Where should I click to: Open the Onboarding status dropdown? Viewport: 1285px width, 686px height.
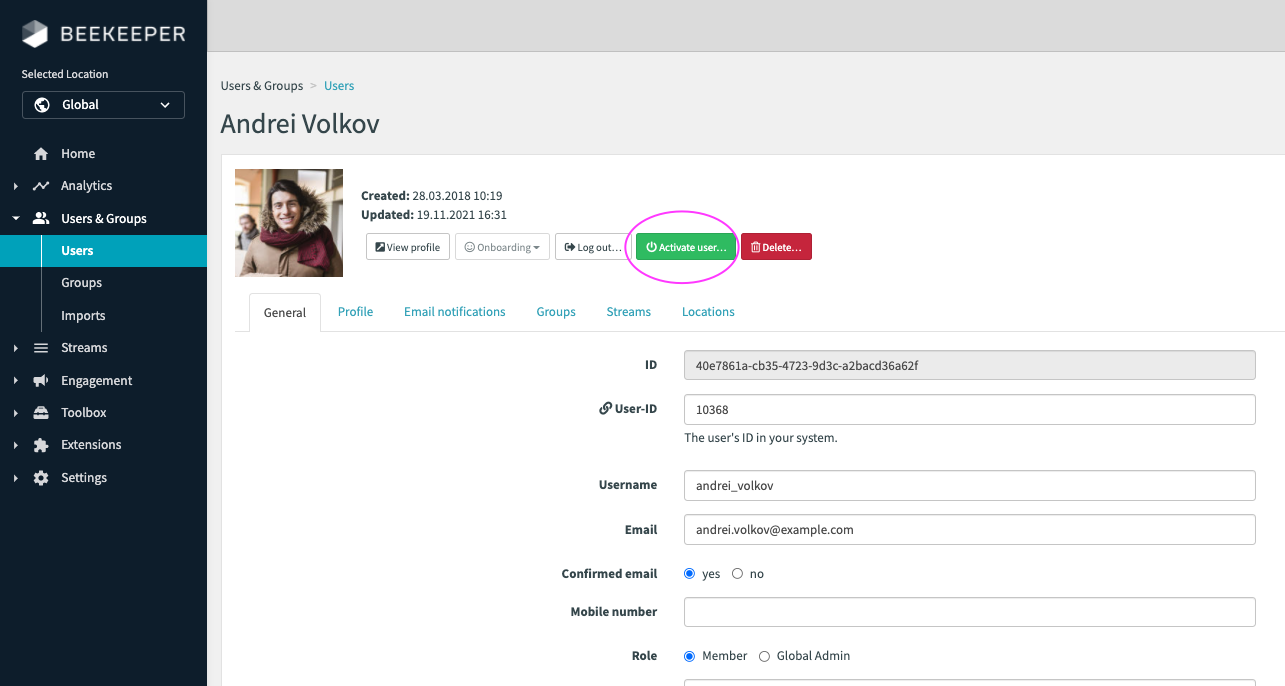click(502, 246)
